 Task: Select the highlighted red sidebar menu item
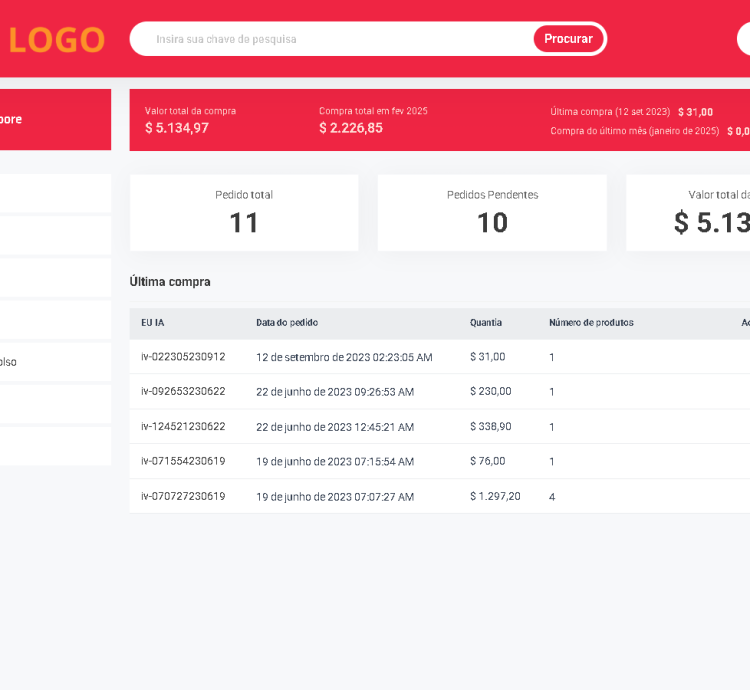(55, 119)
